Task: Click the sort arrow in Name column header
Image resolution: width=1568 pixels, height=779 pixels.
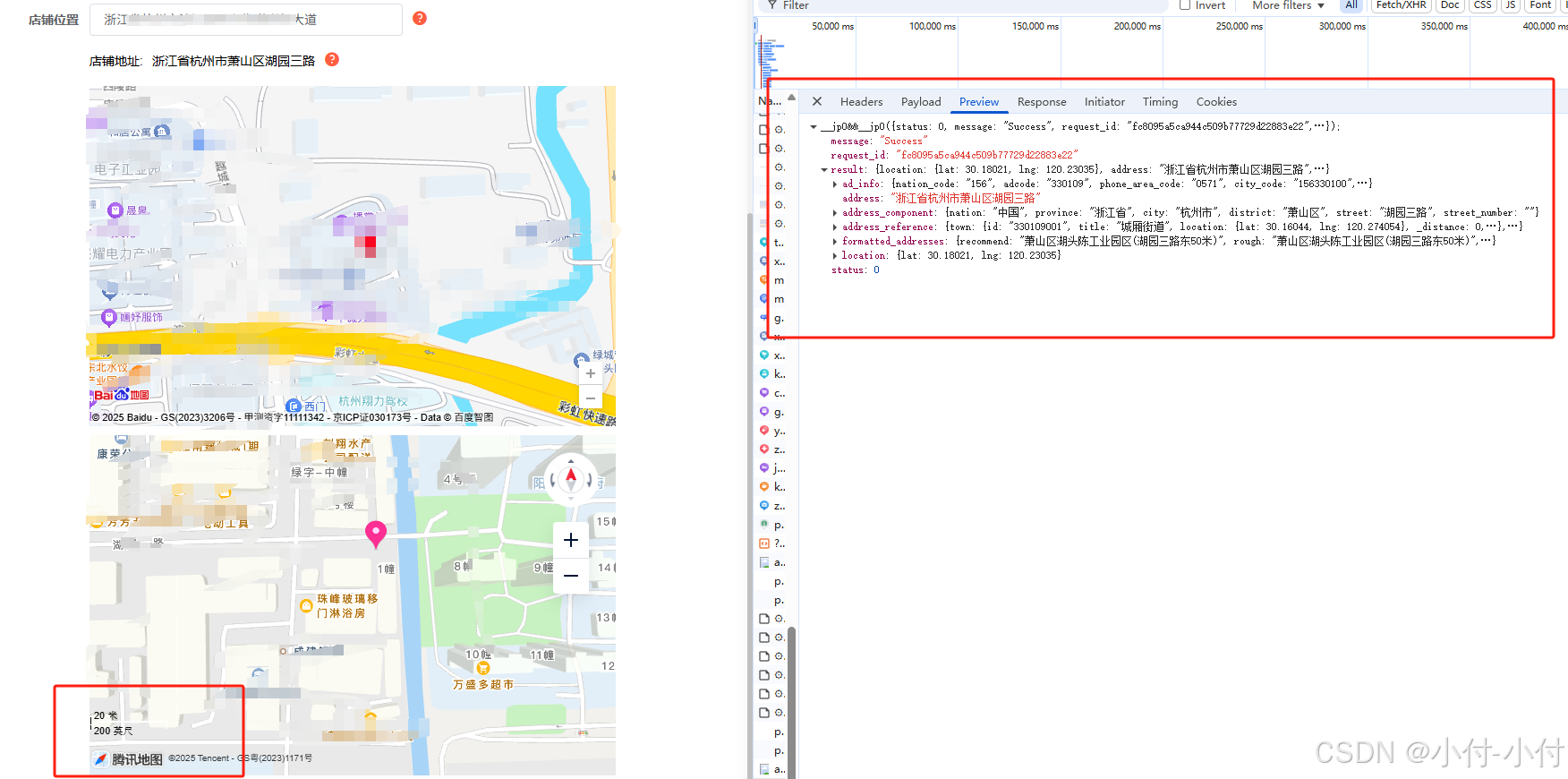Action: click(791, 97)
